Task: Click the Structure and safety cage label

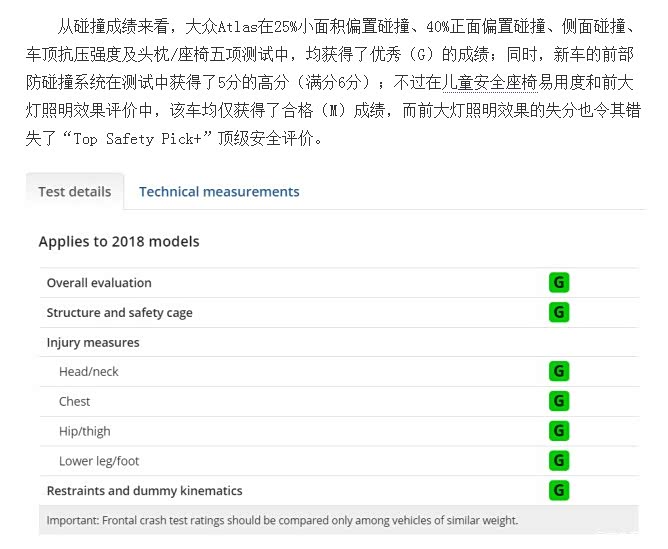Action: [119, 313]
